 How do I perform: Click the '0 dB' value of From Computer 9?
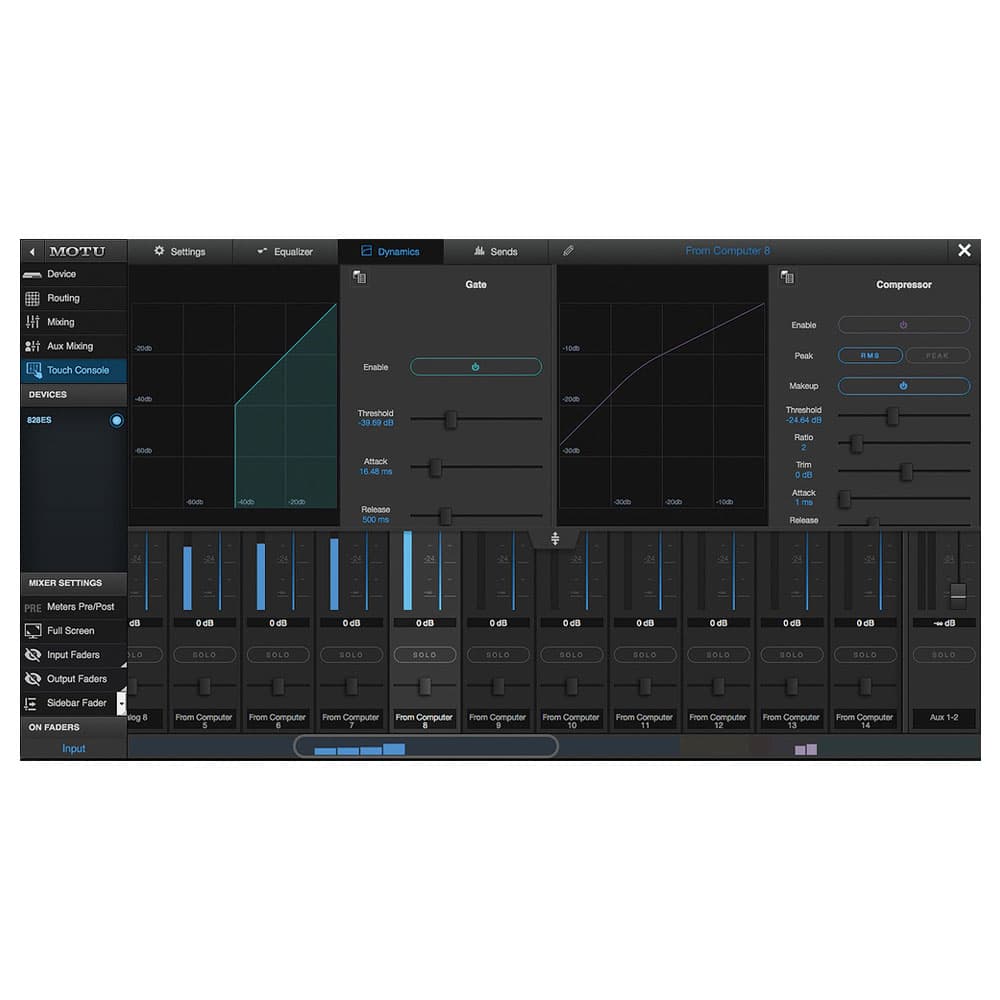[x=498, y=623]
